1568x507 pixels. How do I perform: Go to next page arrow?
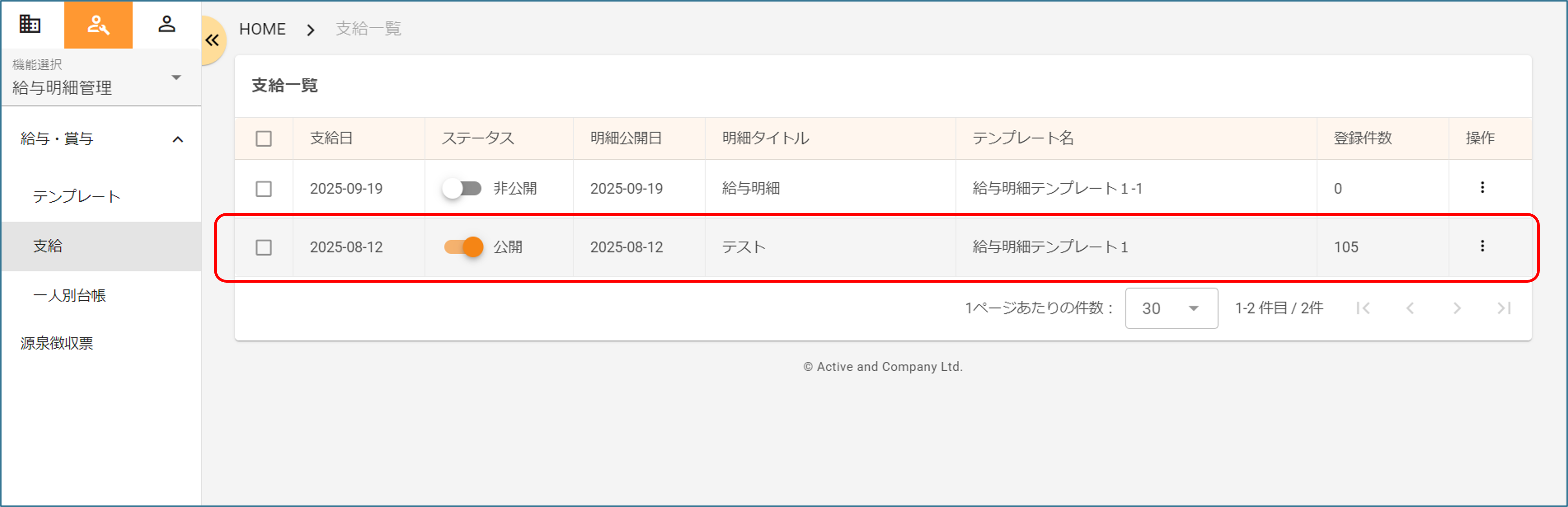click(1457, 309)
